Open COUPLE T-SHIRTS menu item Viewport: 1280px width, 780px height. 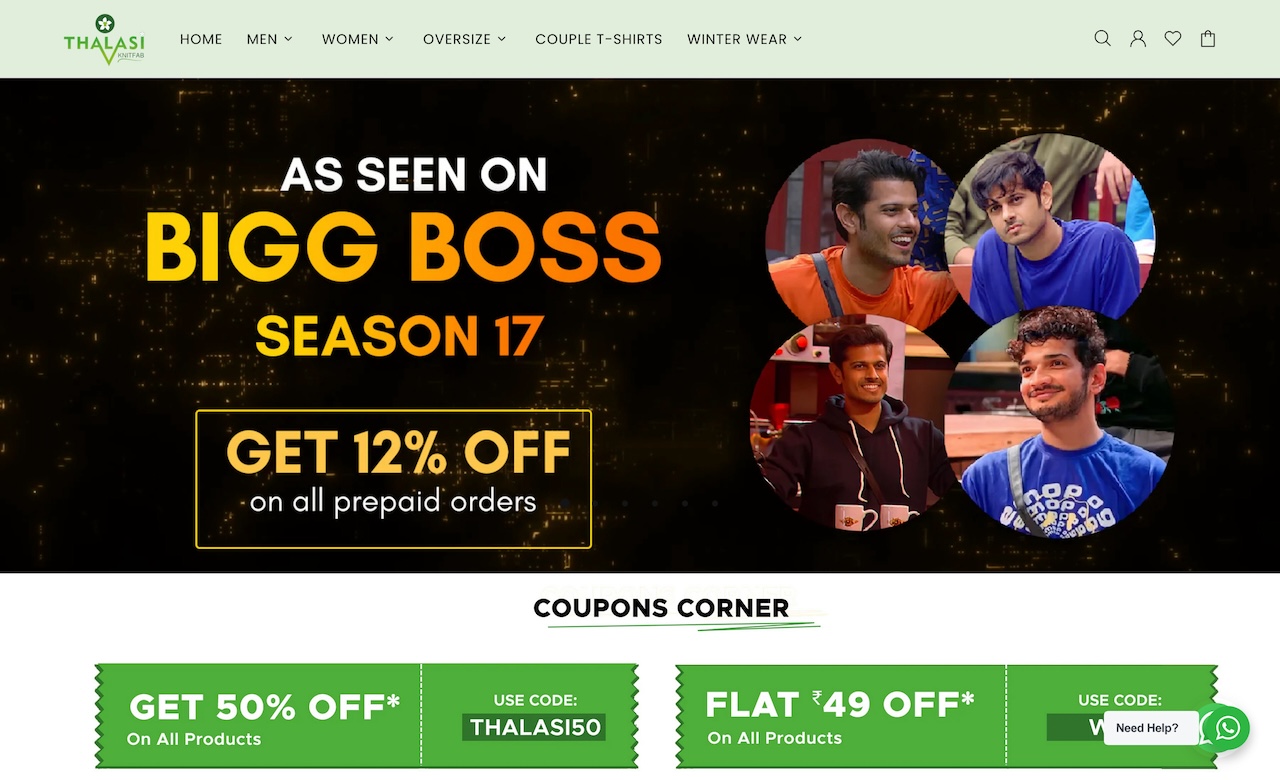pyautogui.click(x=599, y=39)
